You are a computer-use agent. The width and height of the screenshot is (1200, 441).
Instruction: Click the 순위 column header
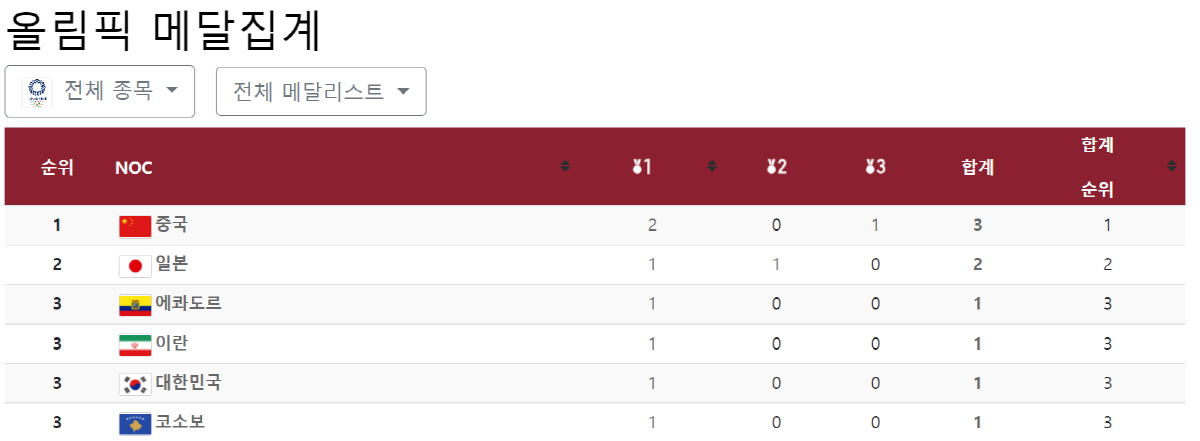click(57, 168)
